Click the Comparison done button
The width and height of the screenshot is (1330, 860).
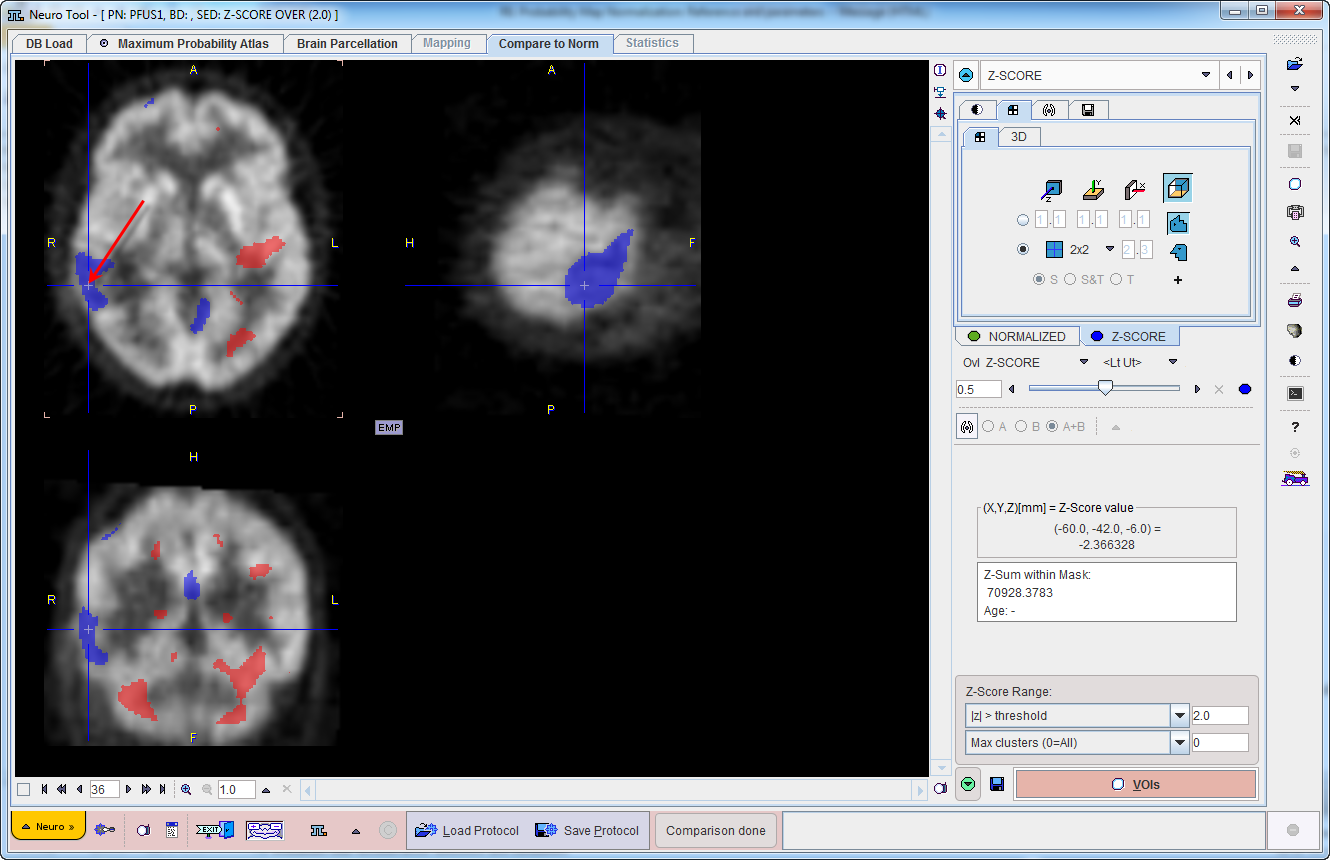point(716,830)
